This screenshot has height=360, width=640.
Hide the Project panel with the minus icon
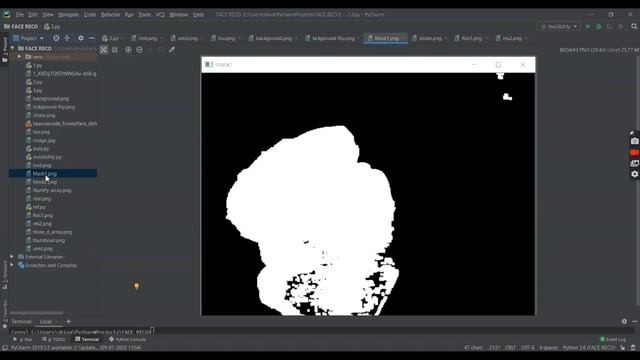91,38
